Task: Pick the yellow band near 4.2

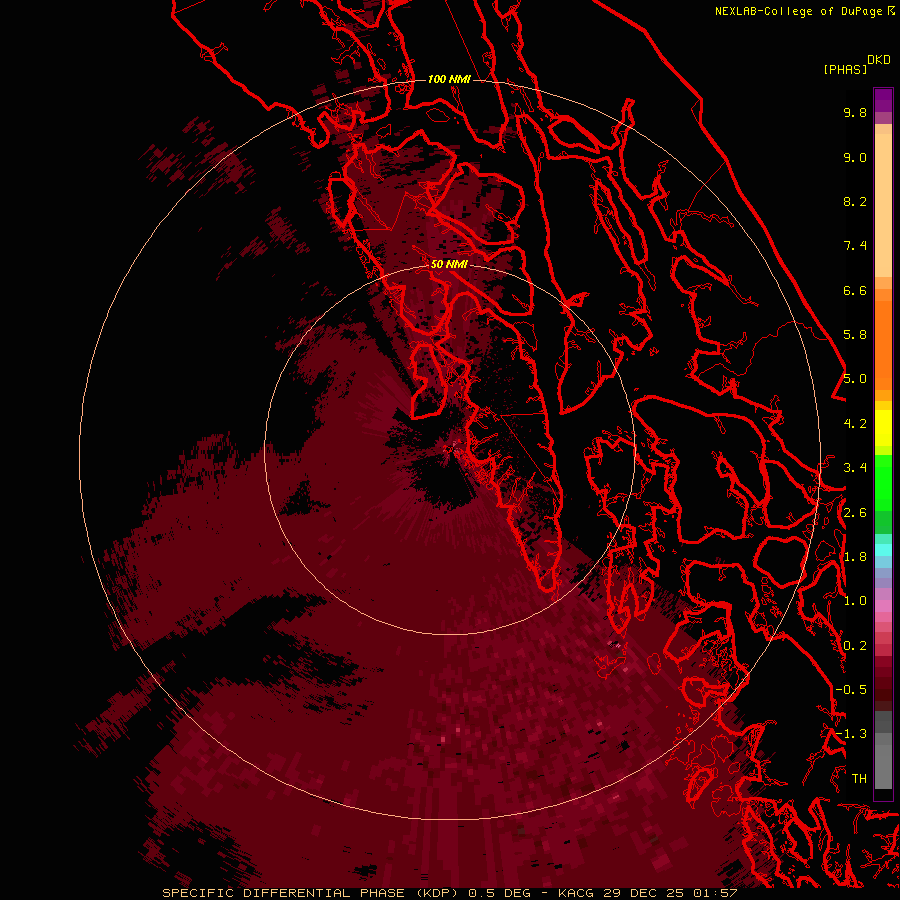Action: [883, 428]
